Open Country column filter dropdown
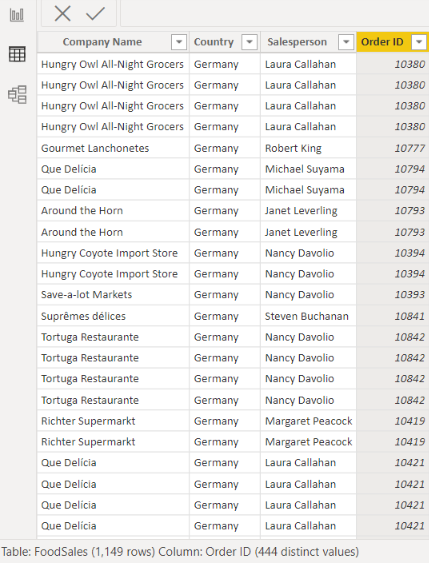The width and height of the screenshot is (429, 563). tap(250, 42)
